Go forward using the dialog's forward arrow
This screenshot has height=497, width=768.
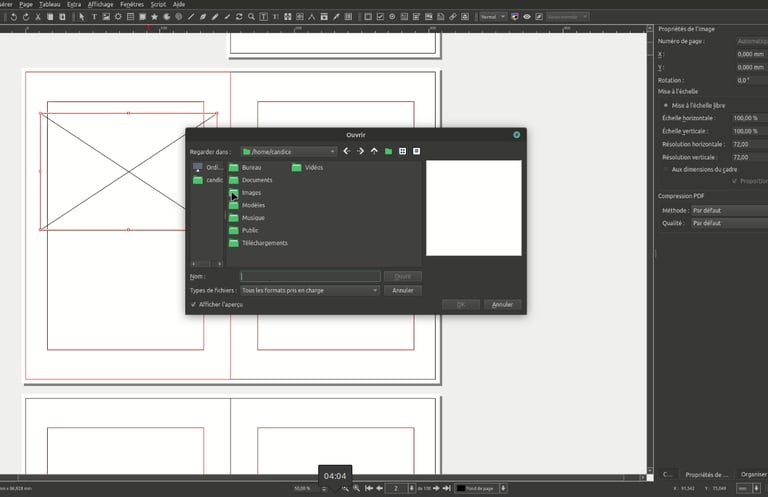[x=360, y=151]
